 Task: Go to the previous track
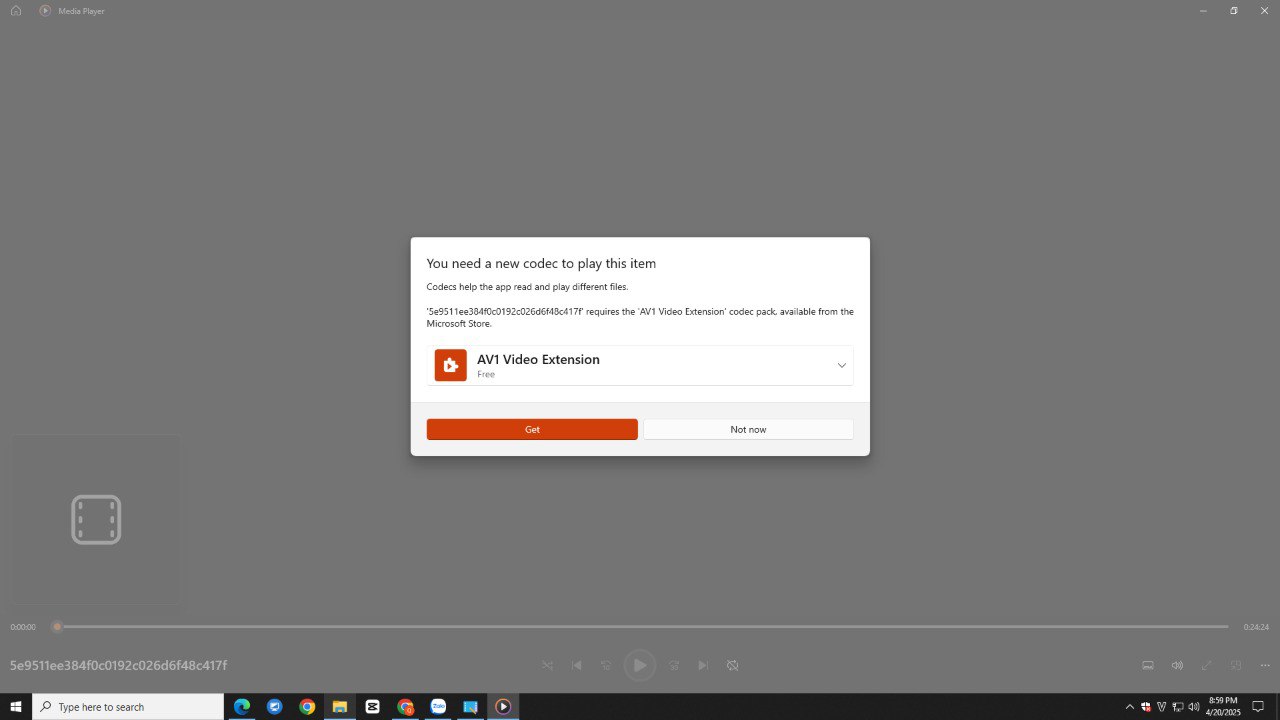pyautogui.click(x=576, y=665)
